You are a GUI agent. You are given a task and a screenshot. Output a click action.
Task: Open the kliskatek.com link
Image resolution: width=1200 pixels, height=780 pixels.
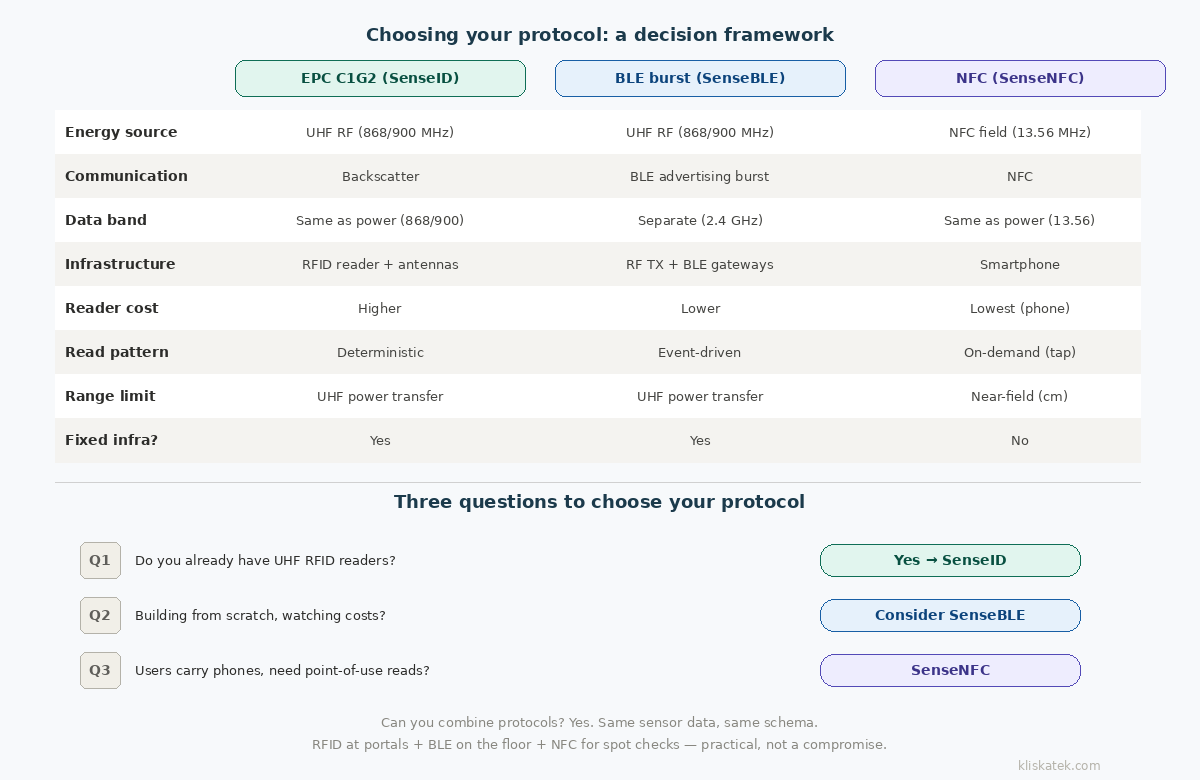[1059, 766]
